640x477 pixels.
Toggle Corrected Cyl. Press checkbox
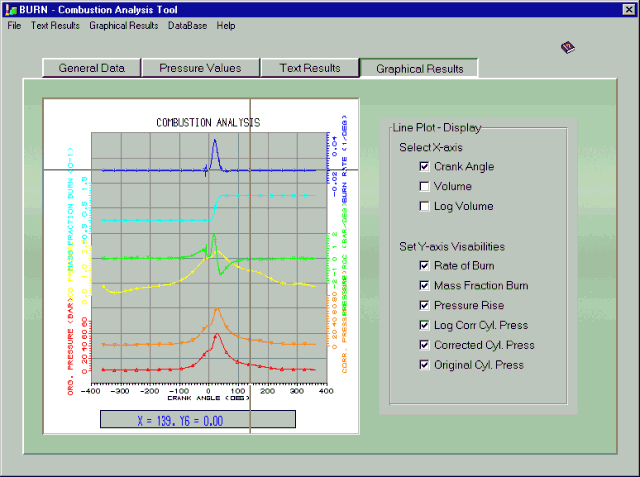[424, 345]
